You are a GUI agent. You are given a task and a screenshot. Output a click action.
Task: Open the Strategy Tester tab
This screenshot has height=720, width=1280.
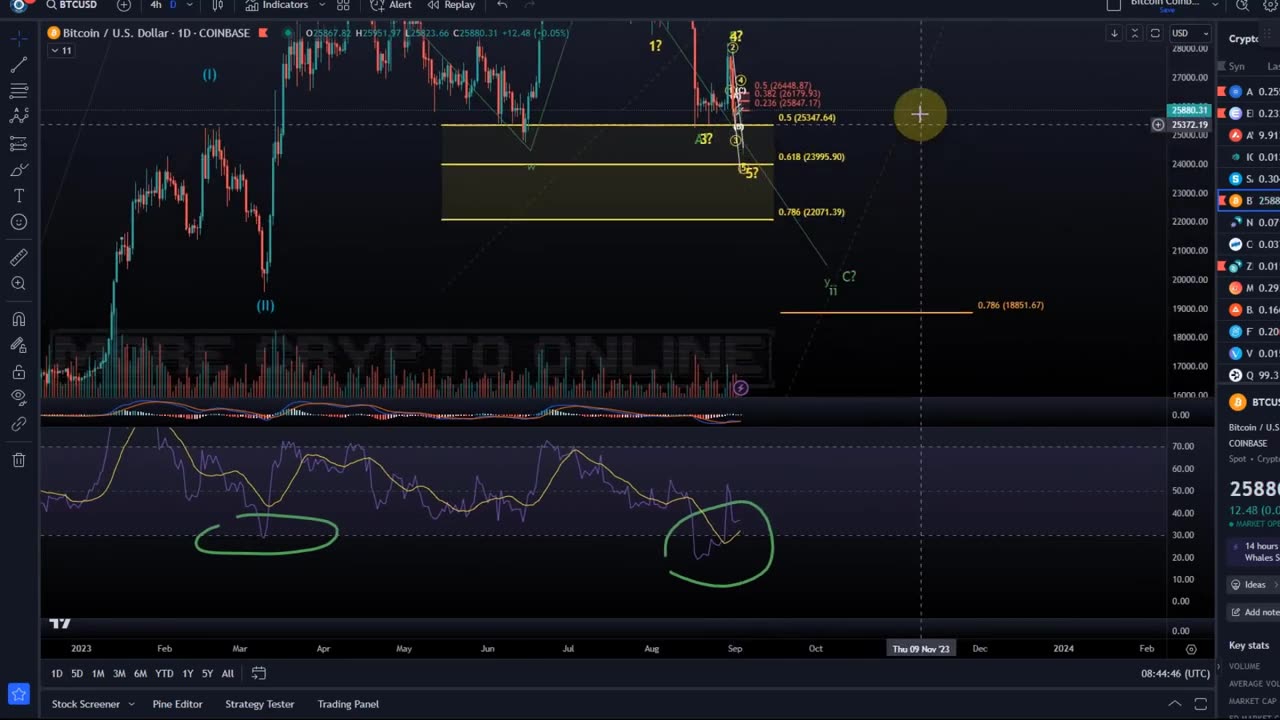[x=260, y=704]
